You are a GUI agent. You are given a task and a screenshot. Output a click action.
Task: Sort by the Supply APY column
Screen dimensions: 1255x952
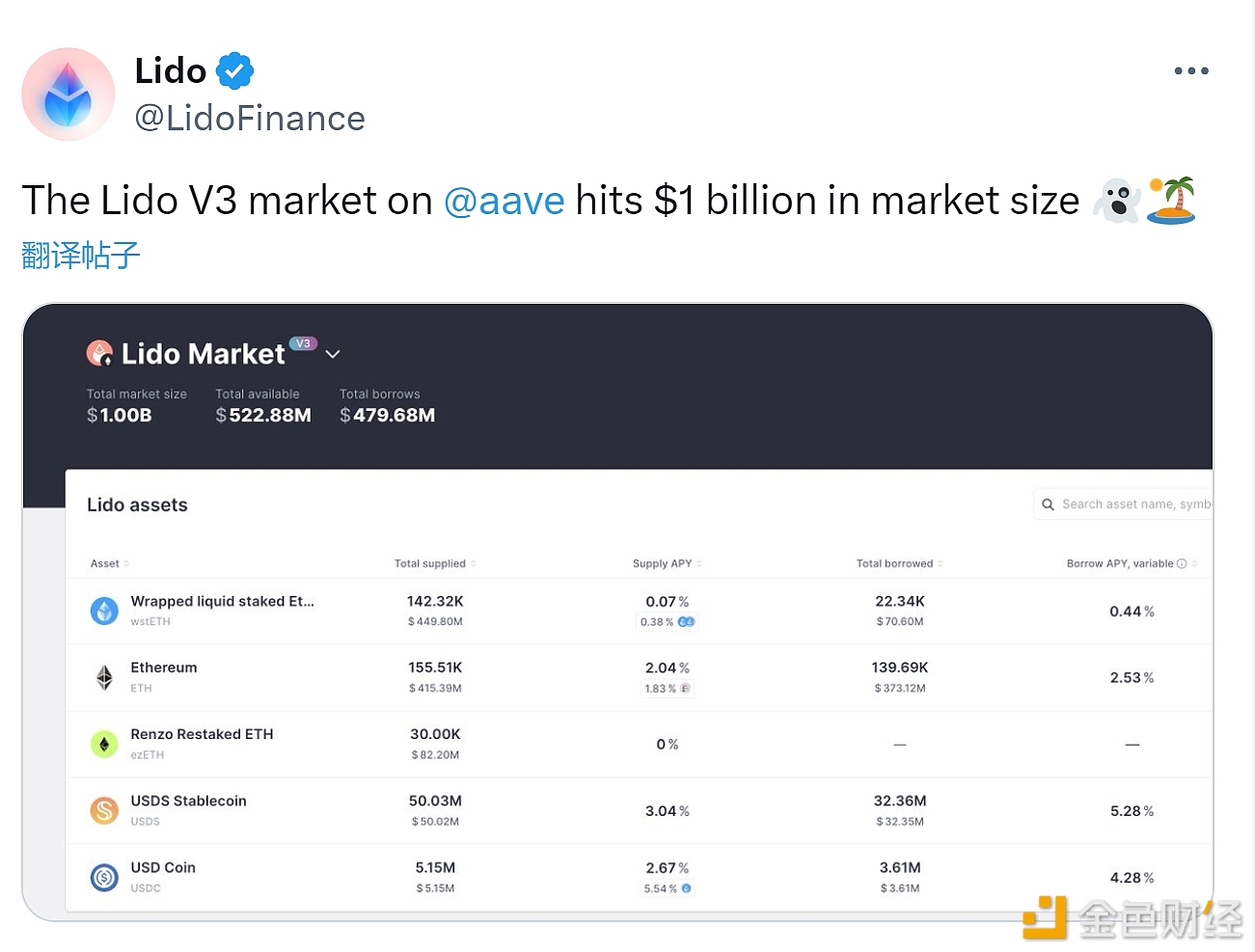pos(668,563)
